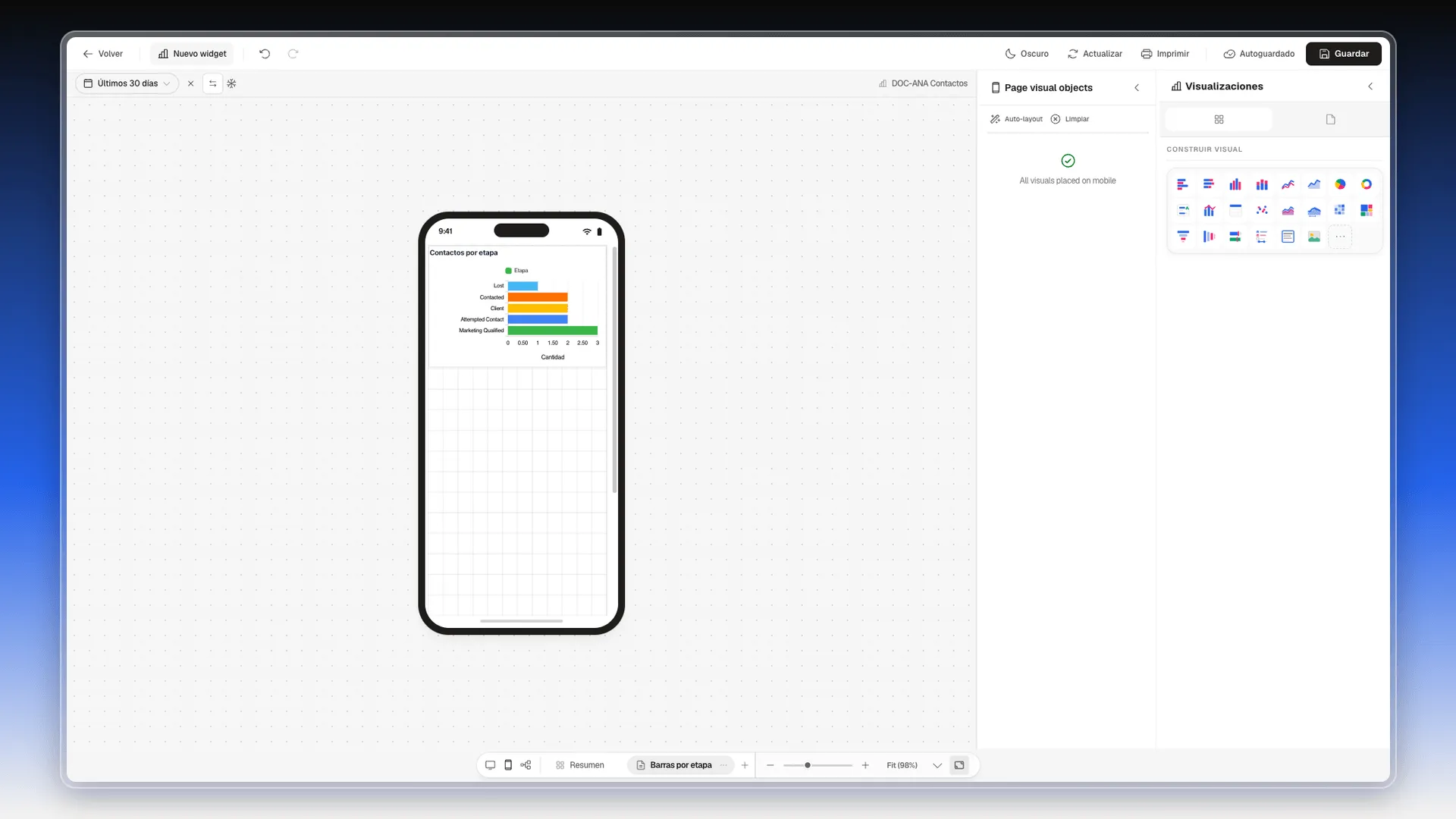
Task: Click the undo arrow icon
Action: click(265, 54)
